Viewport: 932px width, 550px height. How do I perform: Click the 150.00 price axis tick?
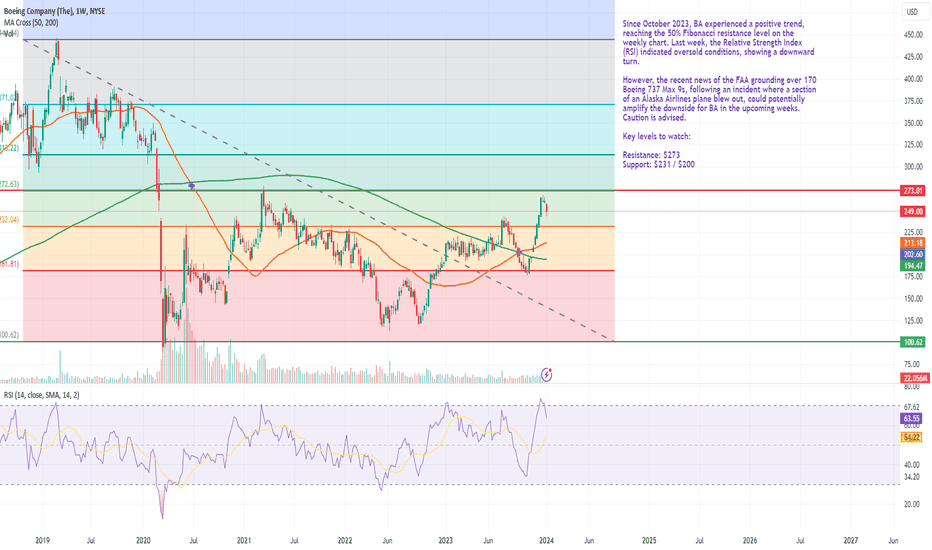pyautogui.click(x=913, y=298)
